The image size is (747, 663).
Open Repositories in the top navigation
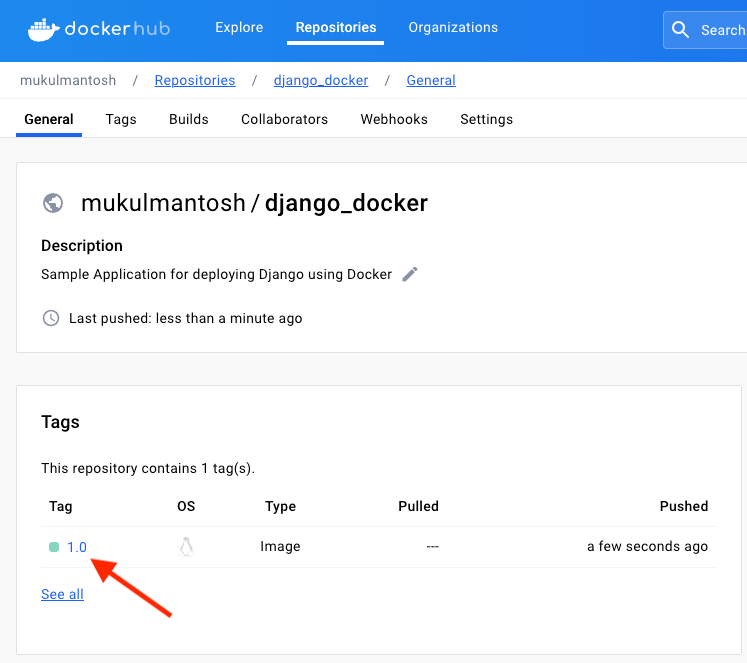click(x=336, y=28)
